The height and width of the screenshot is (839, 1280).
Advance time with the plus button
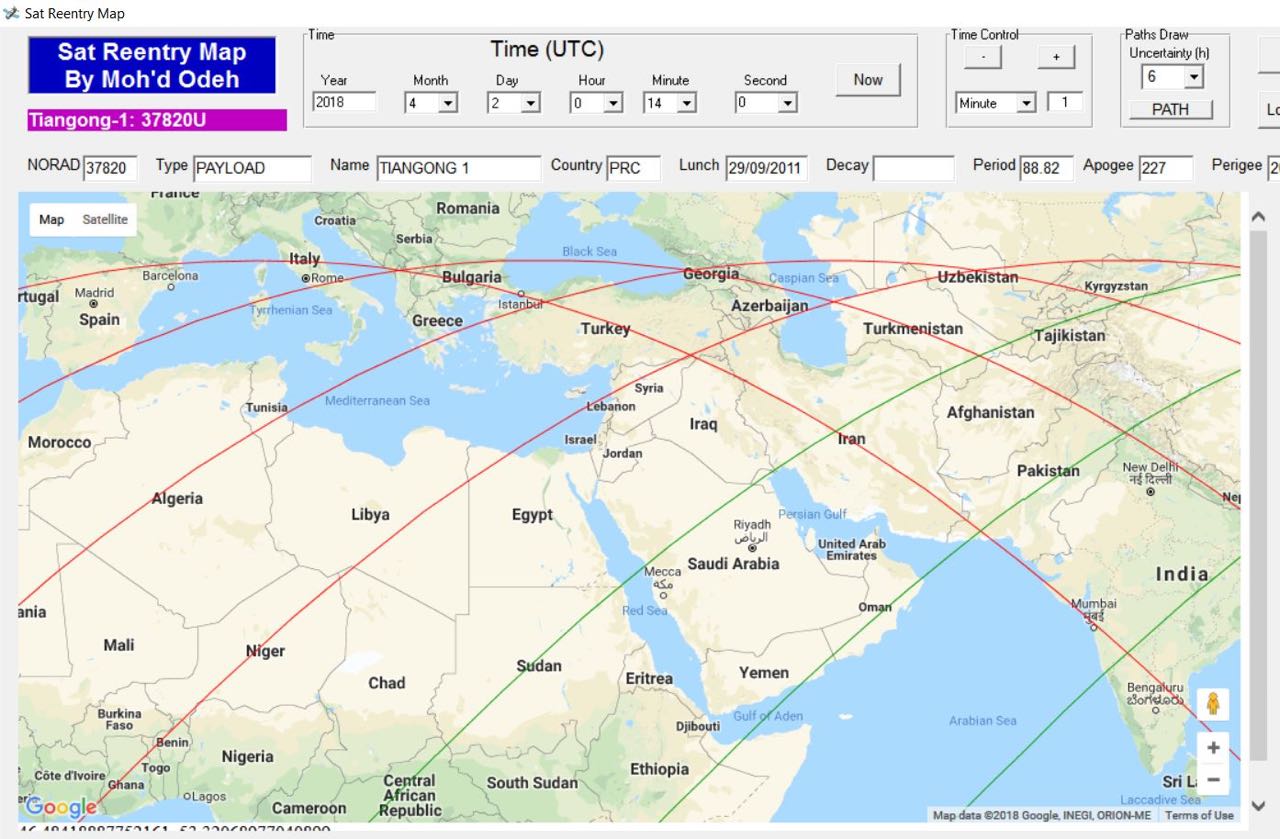click(1055, 58)
